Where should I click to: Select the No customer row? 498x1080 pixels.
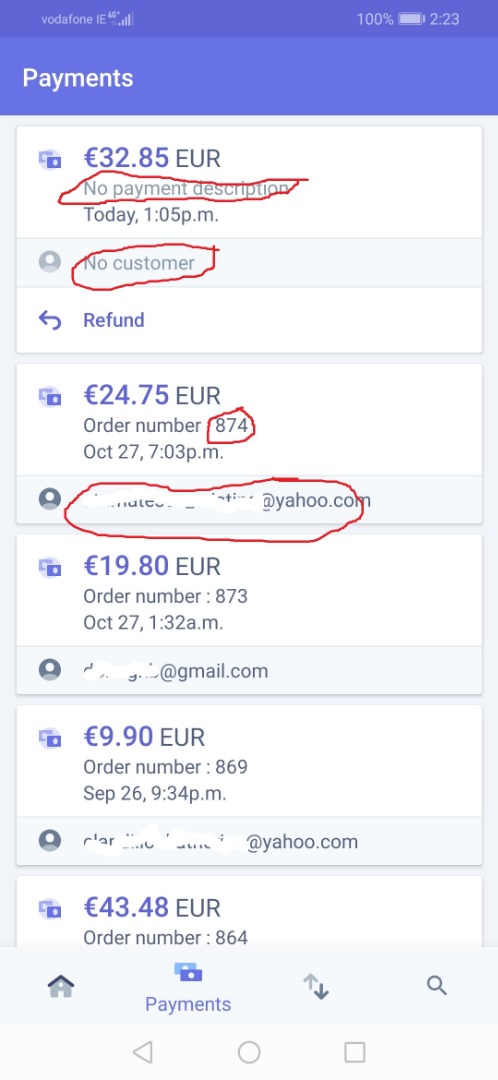click(249, 262)
